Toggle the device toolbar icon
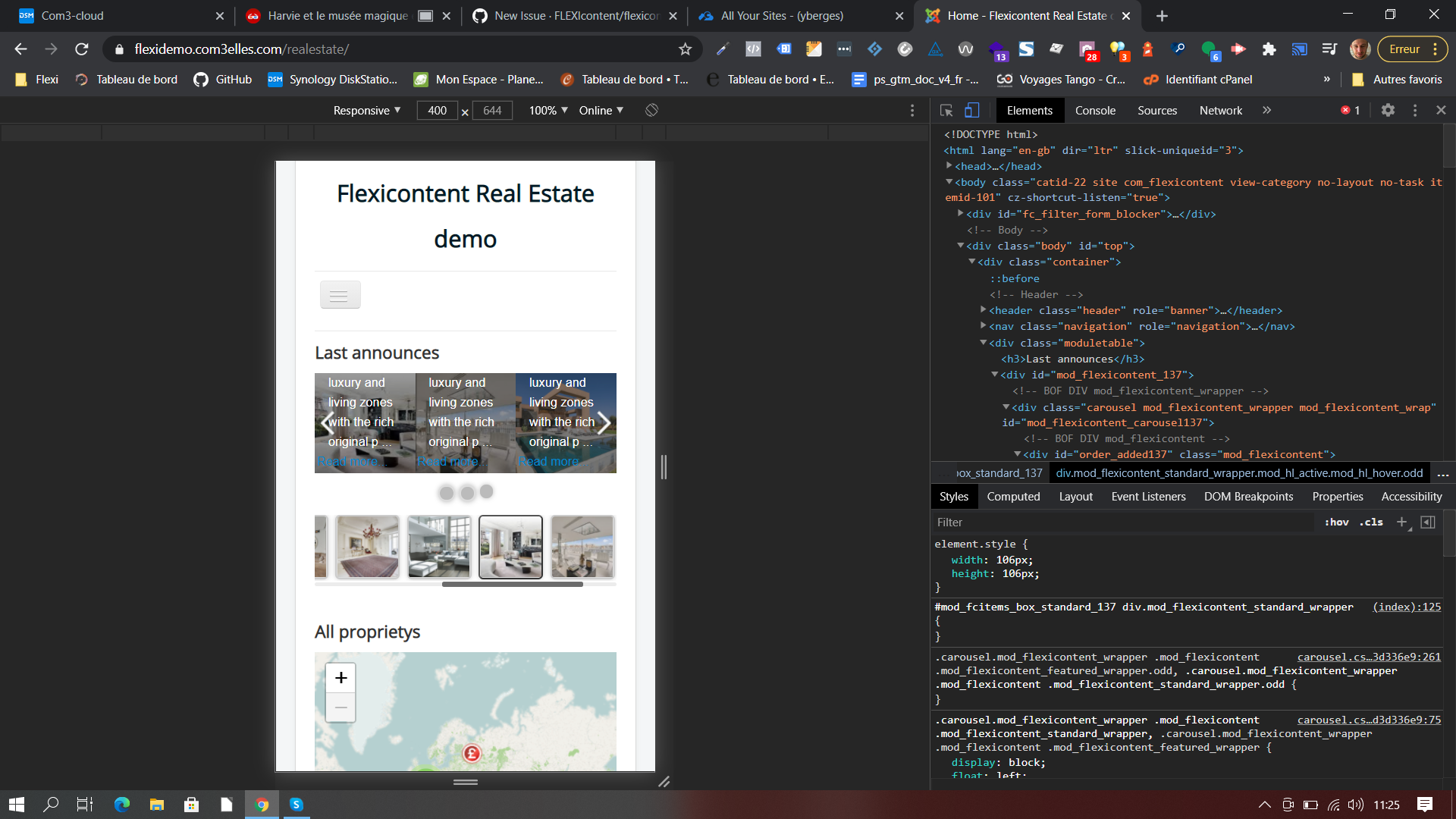Viewport: 1456px width, 819px height. coord(971,110)
